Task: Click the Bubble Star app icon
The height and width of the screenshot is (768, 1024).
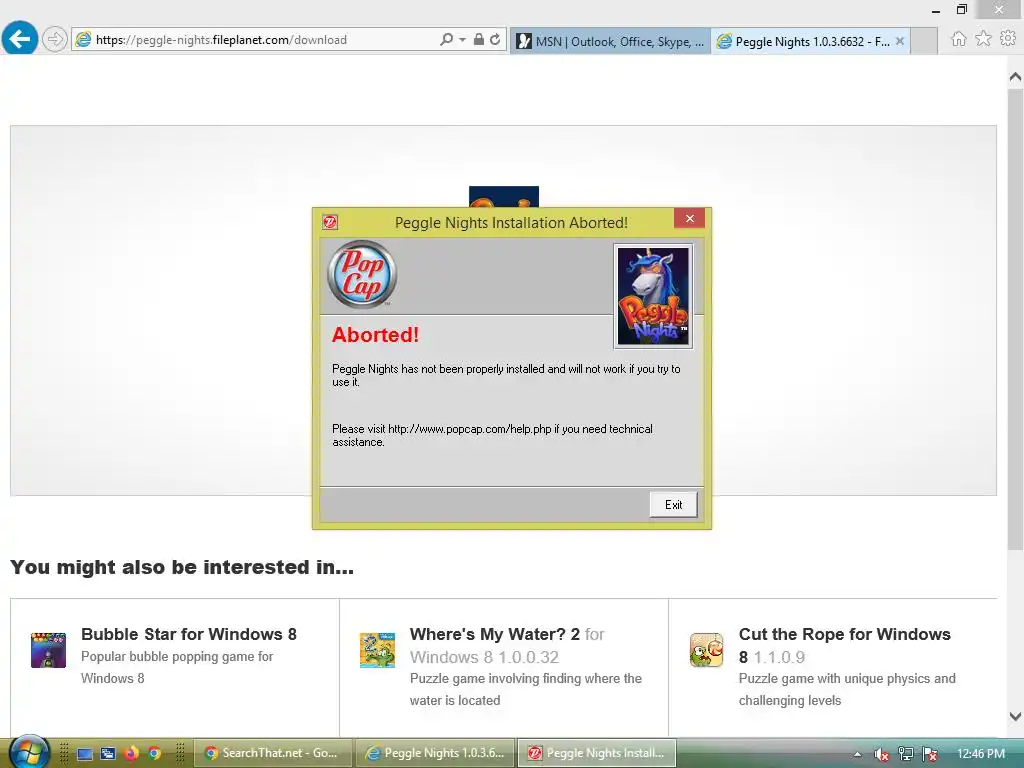Action: click(x=48, y=650)
